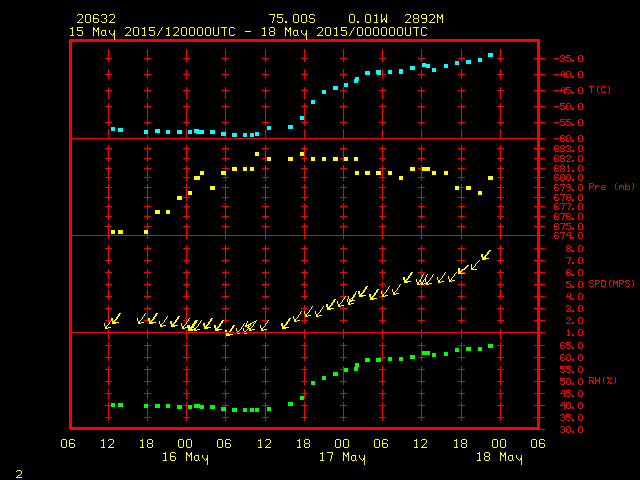640x480 pixels.
Task: Select RH axis value 40.0 without minus sign
Action: point(571,406)
